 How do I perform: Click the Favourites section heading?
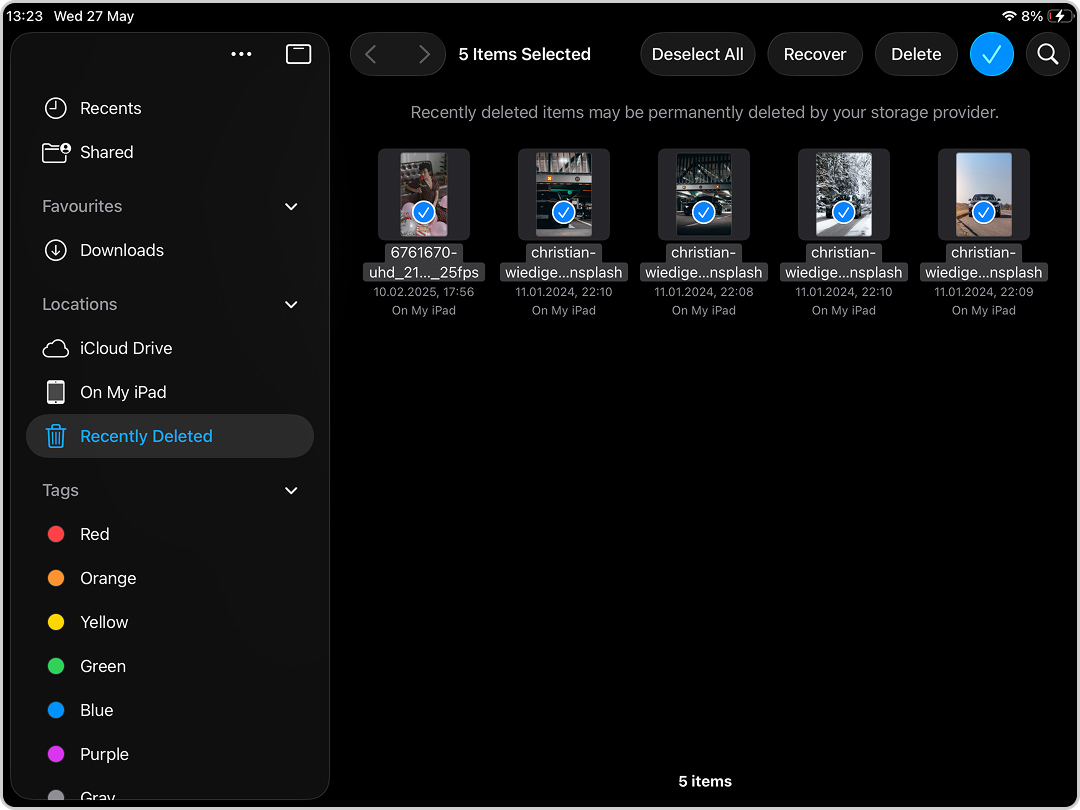82,207
